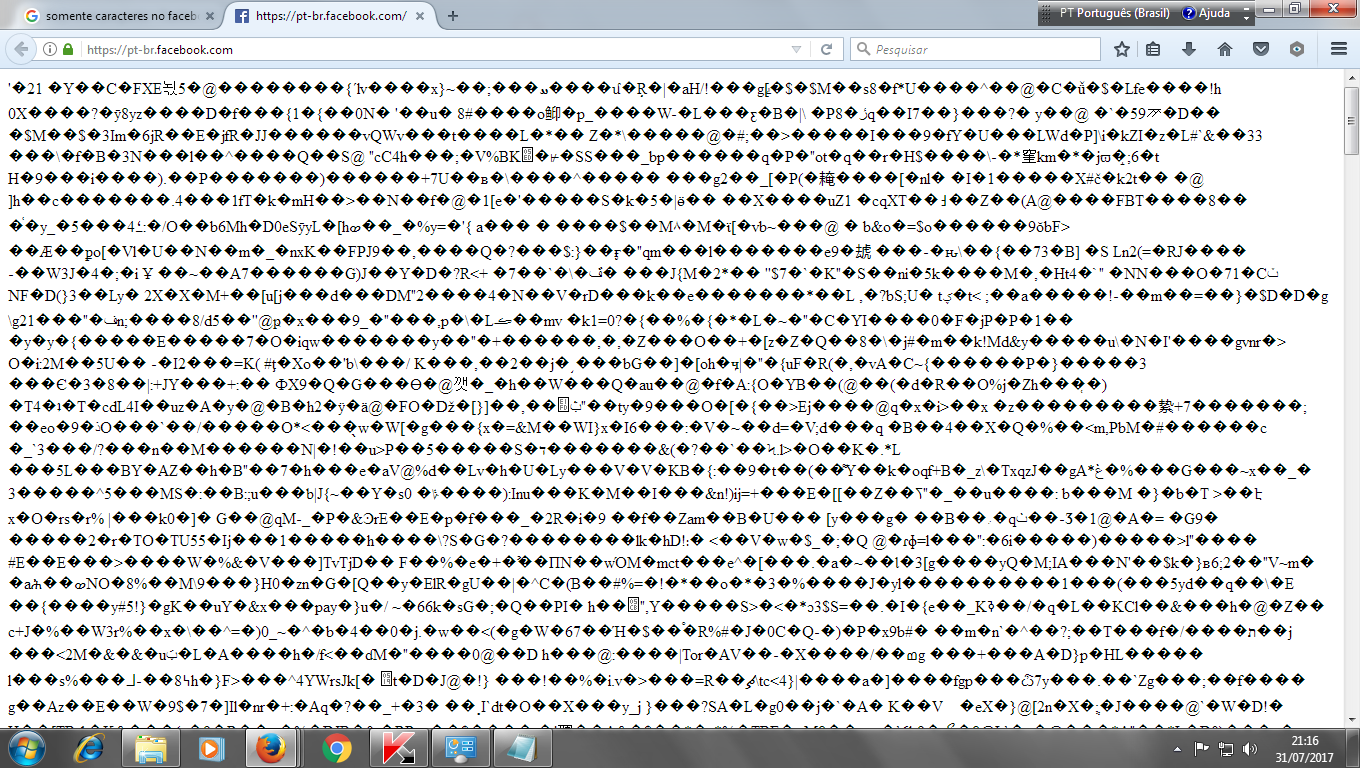Open Windows Explorer folder in taskbar
This screenshot has height=768, width=1360.
point(151,748)
